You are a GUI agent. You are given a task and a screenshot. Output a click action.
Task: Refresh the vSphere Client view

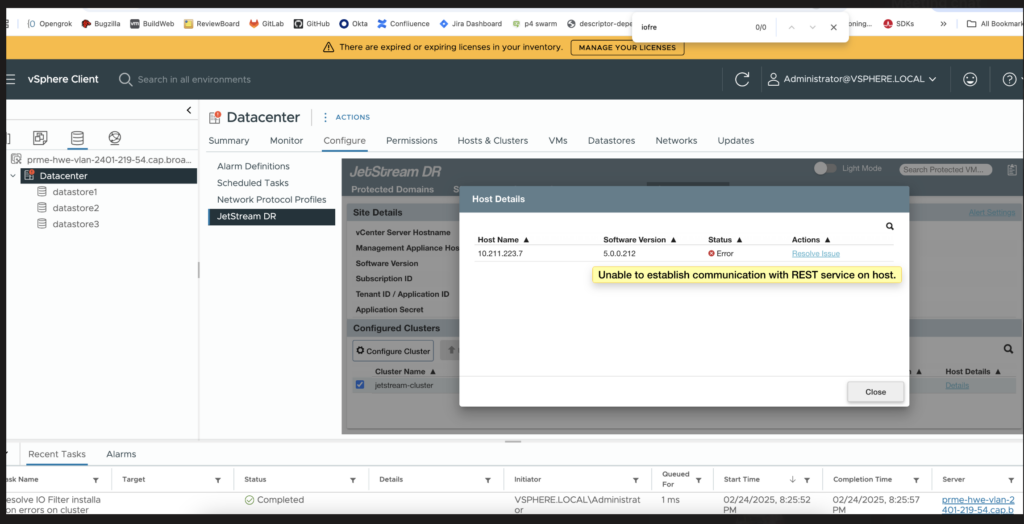(742, 79)
